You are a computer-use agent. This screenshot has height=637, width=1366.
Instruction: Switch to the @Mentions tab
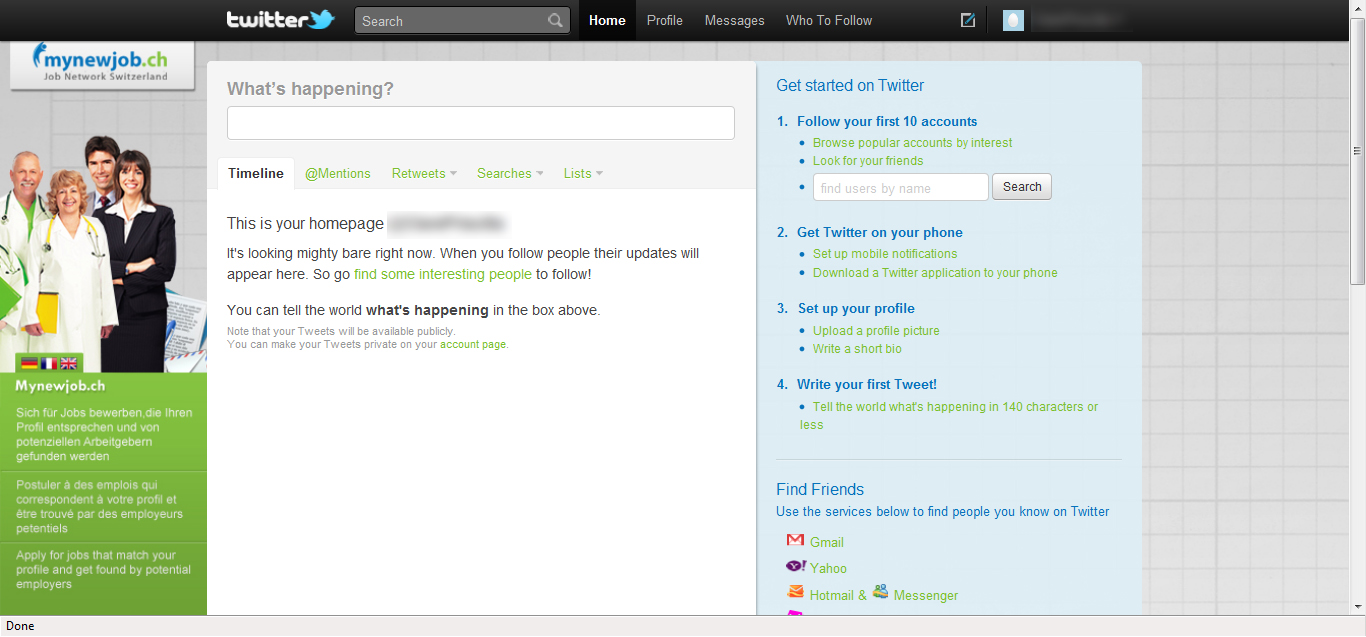click(x=338, y=173)
